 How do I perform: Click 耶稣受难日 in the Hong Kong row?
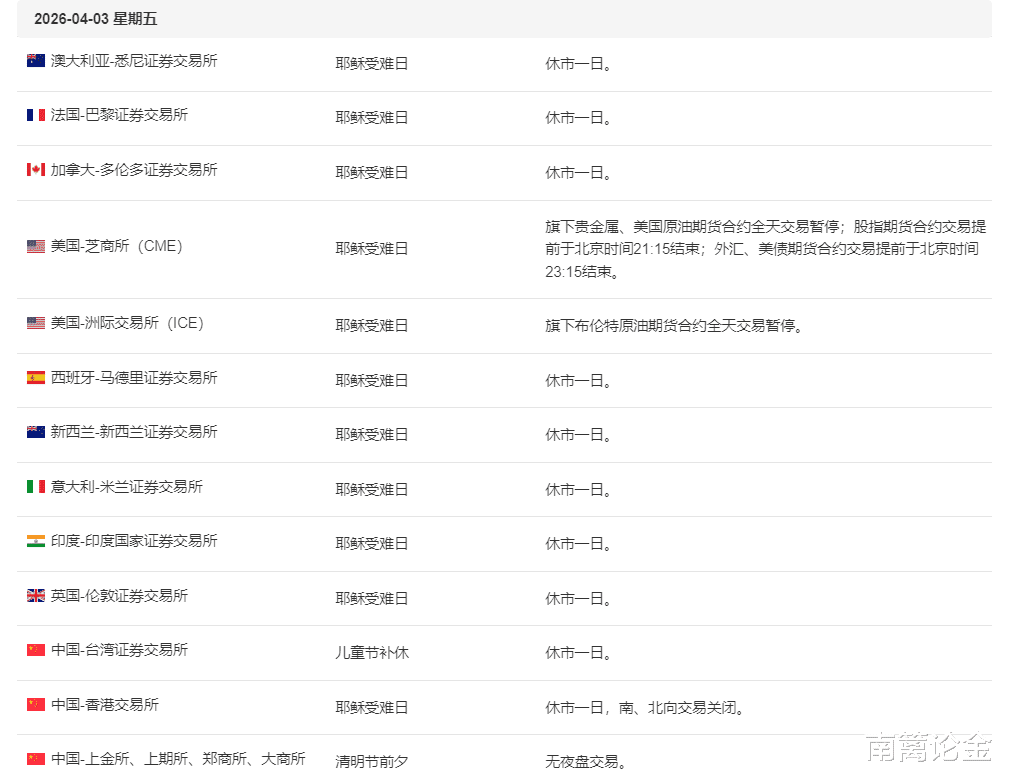tap(371, 708)
